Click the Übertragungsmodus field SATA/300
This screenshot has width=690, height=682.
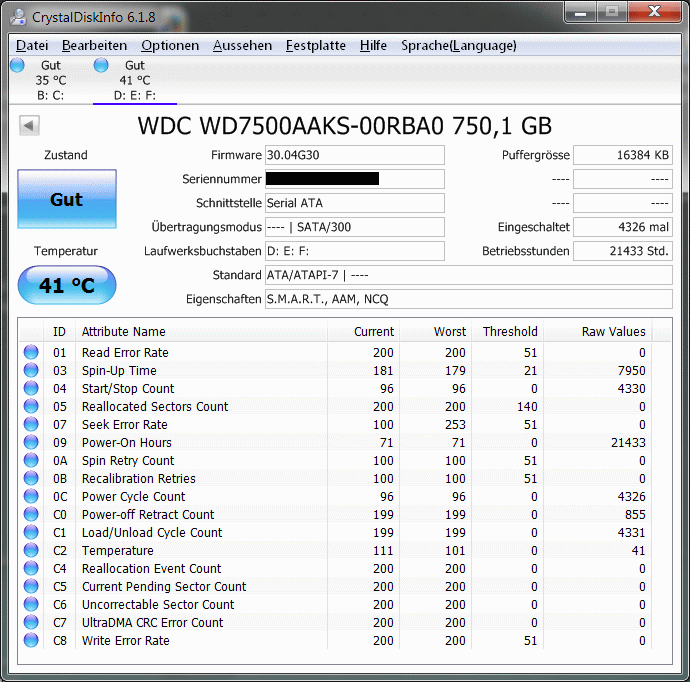[x=355, y=227]
